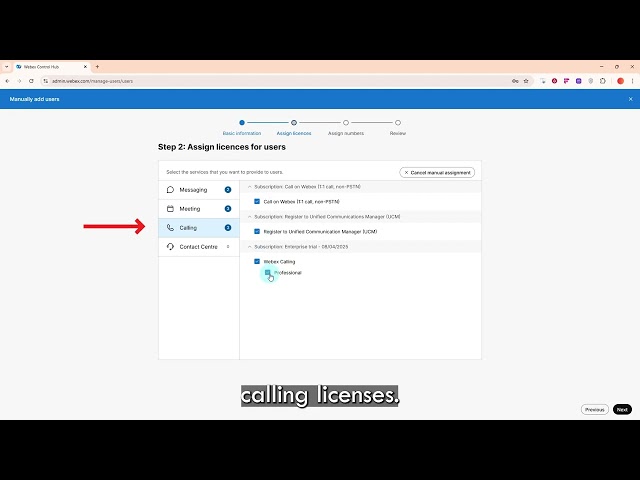This screenshot has height=480, width=640.
Task: Click the saved password key icon
Action: 515,81
